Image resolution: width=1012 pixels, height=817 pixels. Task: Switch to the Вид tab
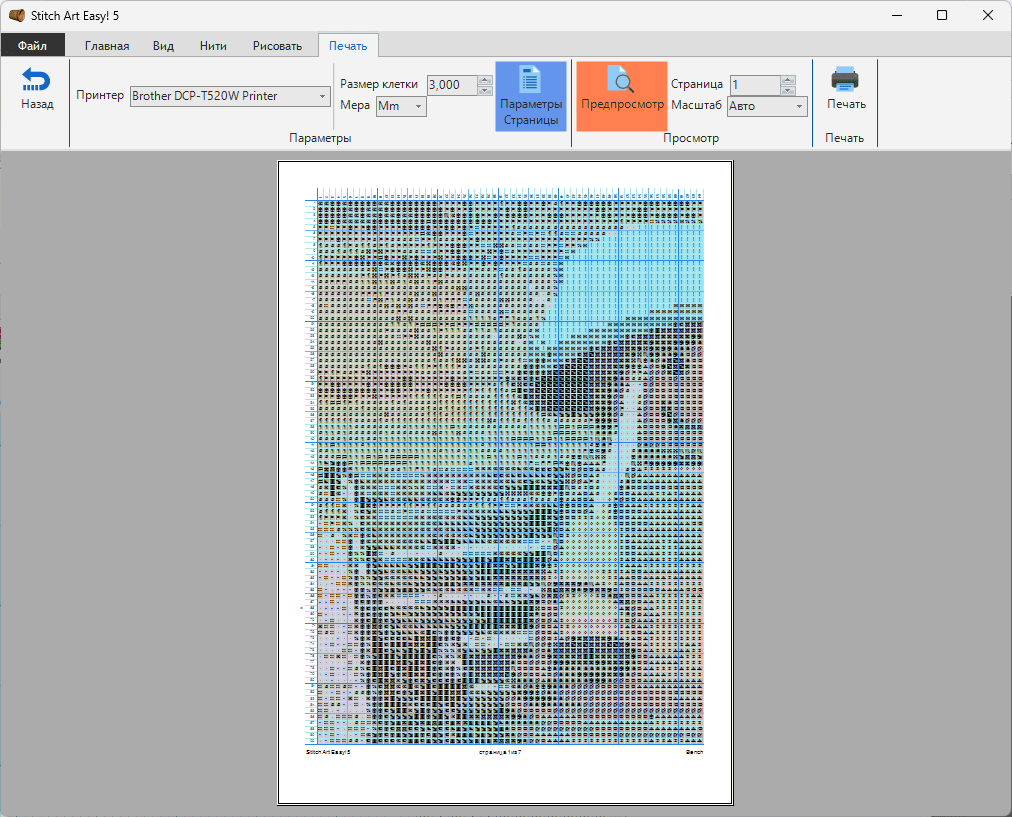tap(163, 46)
